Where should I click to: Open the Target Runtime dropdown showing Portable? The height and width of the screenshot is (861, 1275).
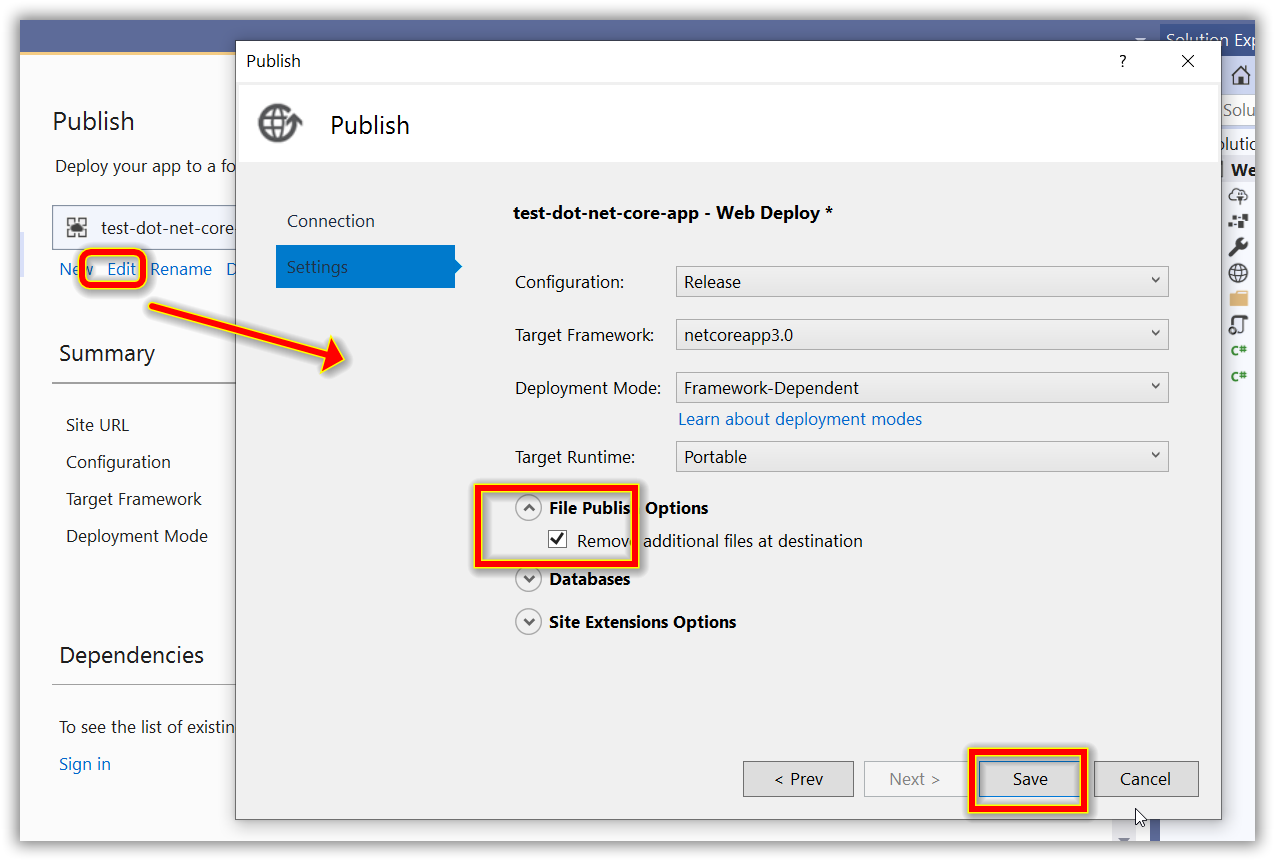pyautogui.click(x=922, y=457)
